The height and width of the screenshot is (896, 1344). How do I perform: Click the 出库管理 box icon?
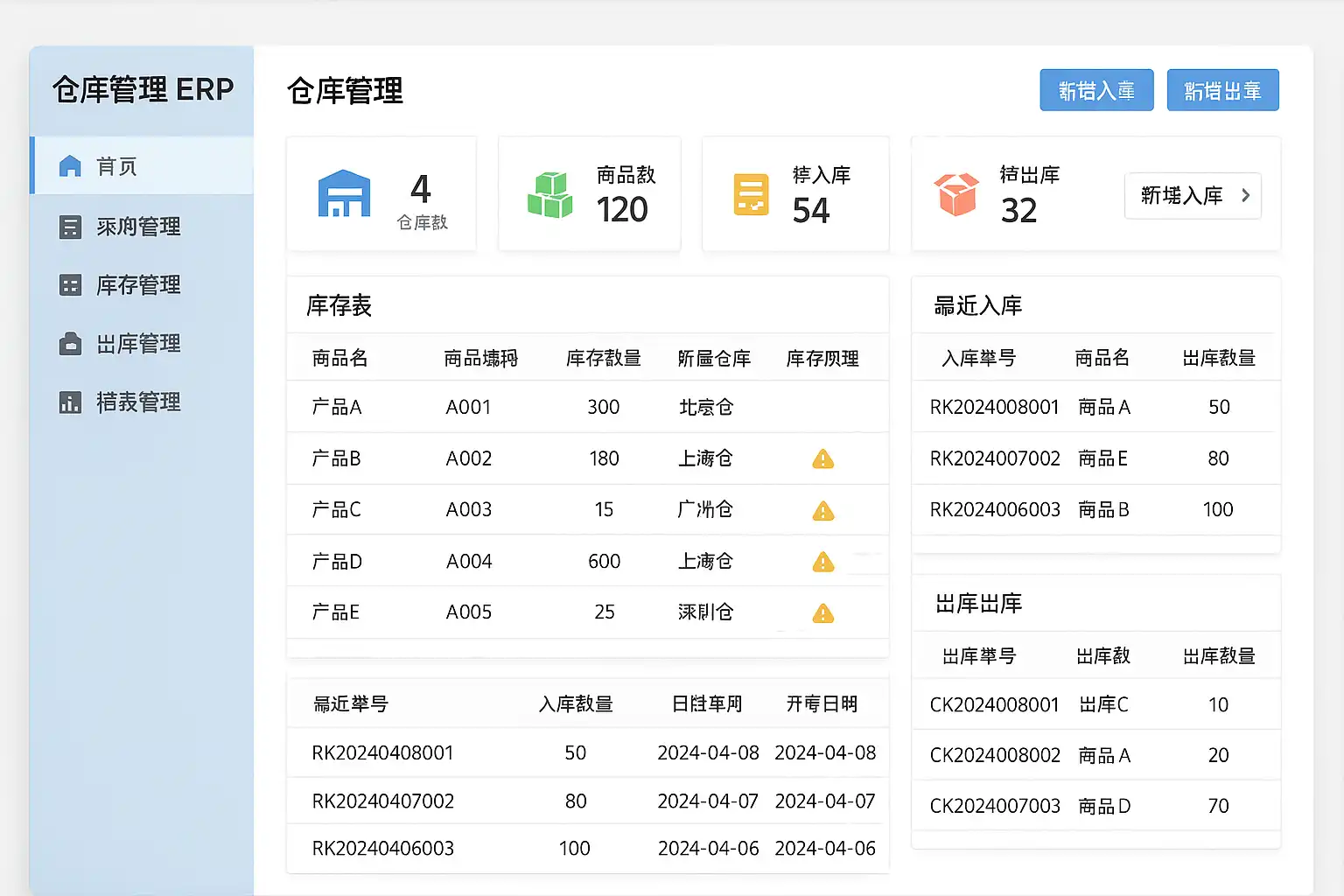click(70, 344)
